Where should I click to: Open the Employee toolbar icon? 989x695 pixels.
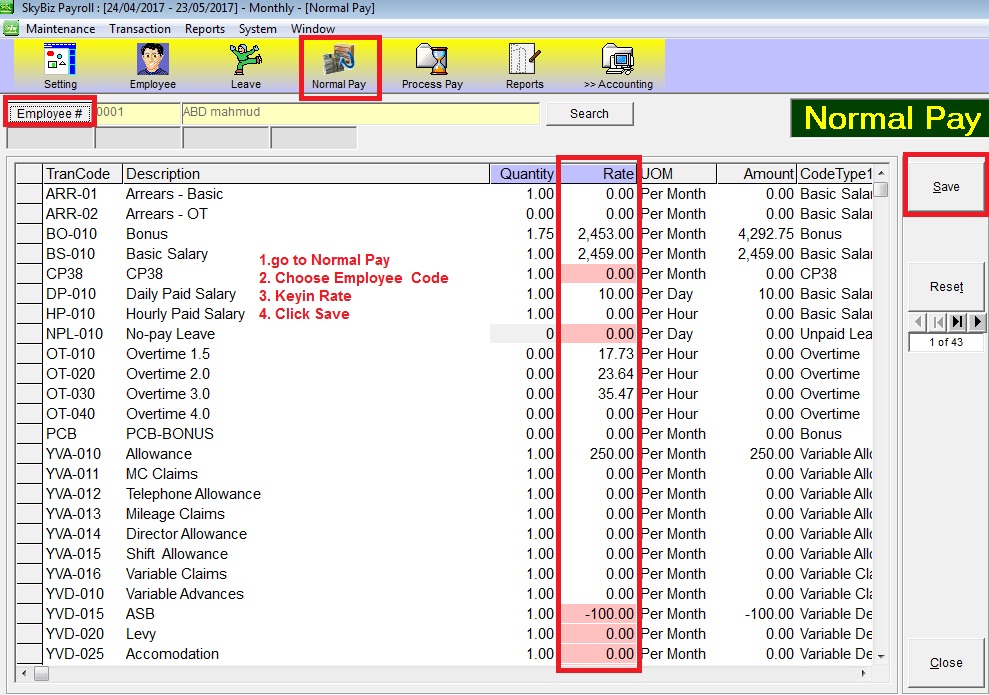152,67
